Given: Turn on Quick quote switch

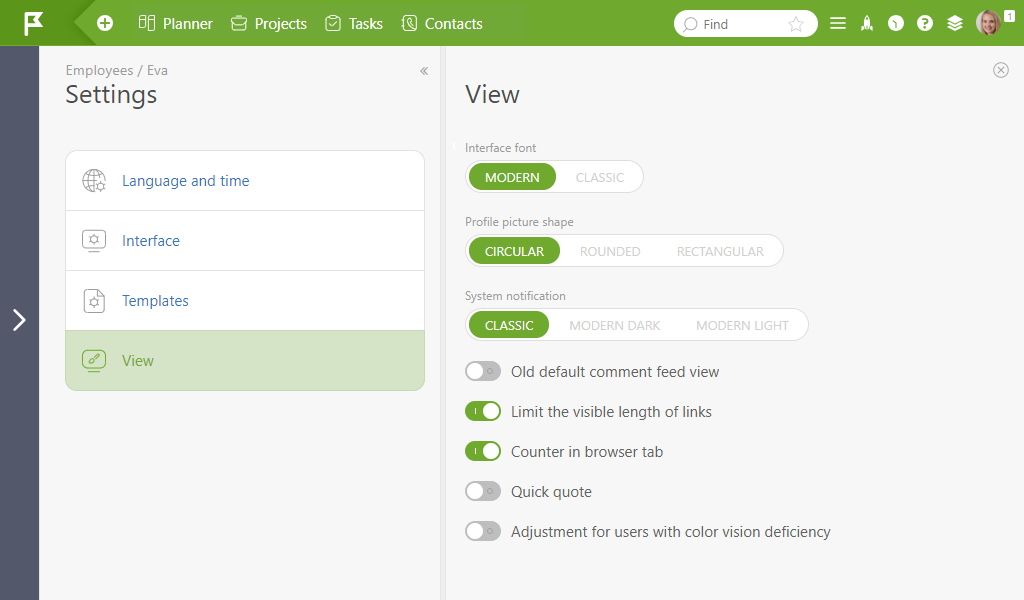Looking at the screenshot, I should tap(483, 491).
